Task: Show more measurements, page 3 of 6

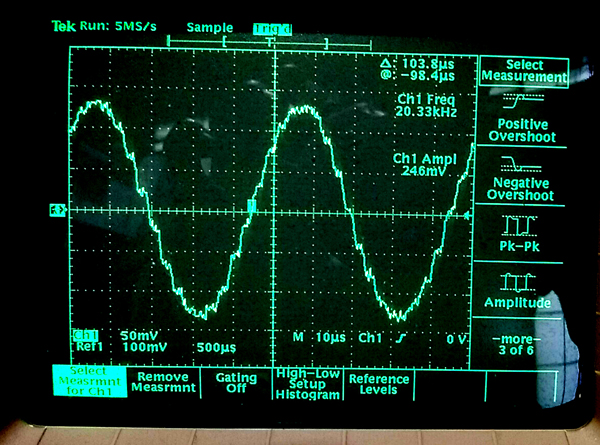Action: (x=516, y=345)
